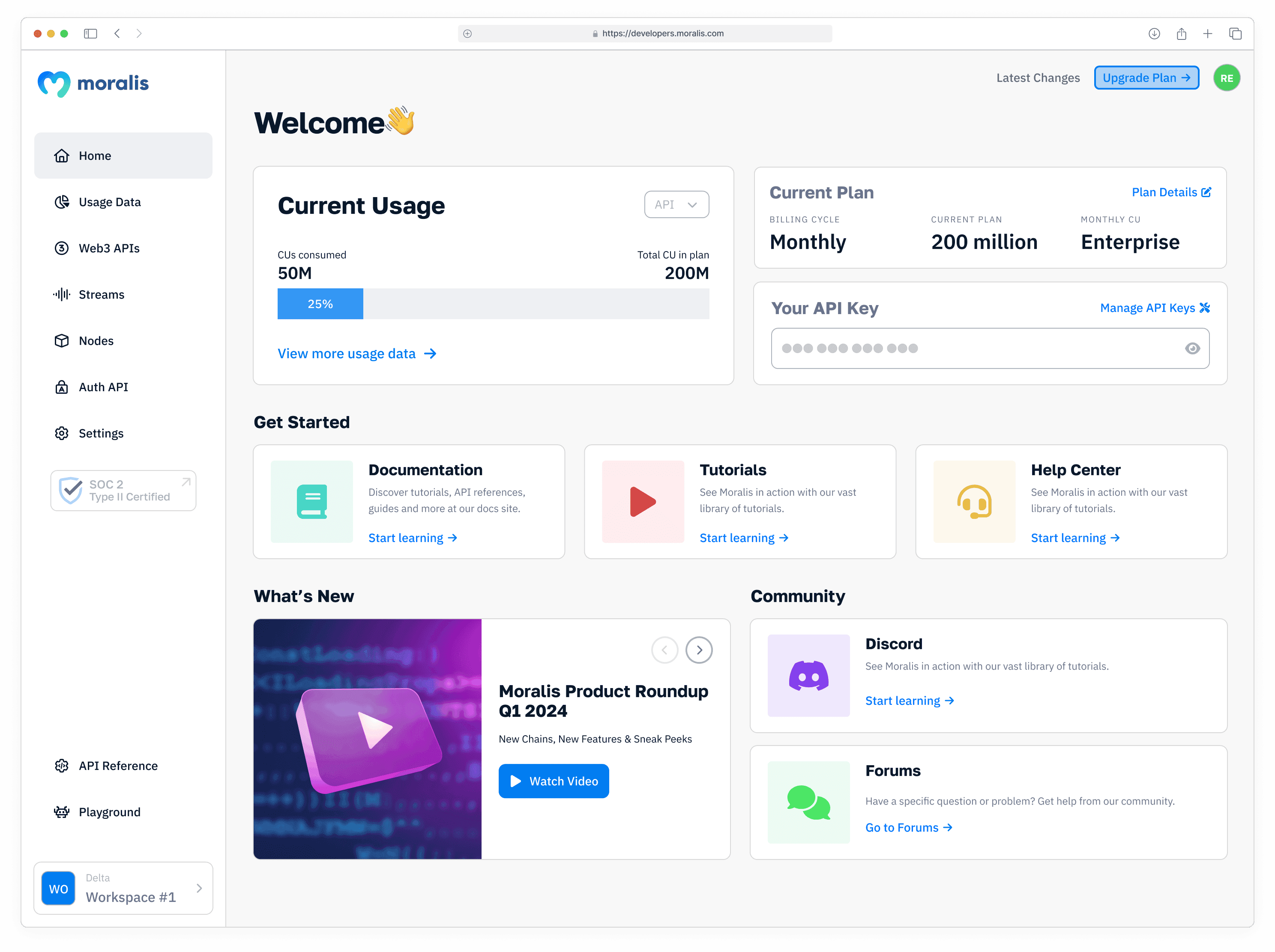Click the Plan Details edit pencil icon
Image resolution: width=1275 pixels, height=952 pixels.
point(1206,192)
